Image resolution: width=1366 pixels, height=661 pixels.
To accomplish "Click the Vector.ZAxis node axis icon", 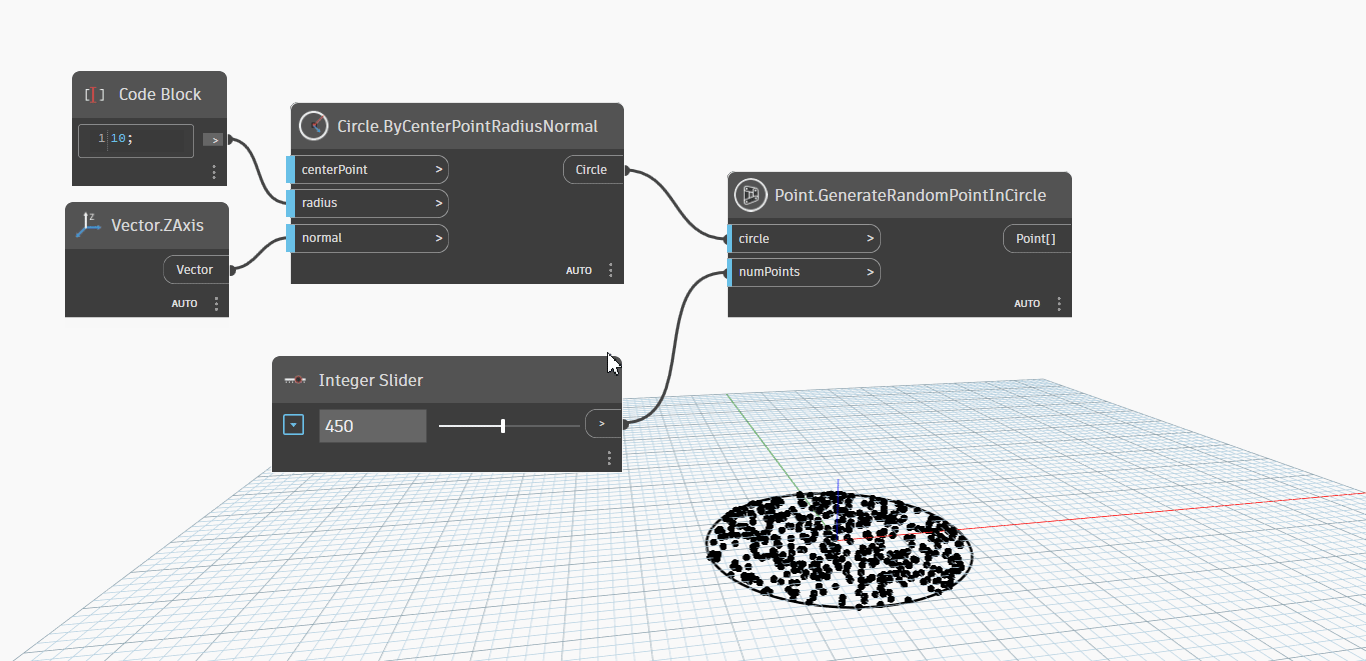I will coord(89,225).
